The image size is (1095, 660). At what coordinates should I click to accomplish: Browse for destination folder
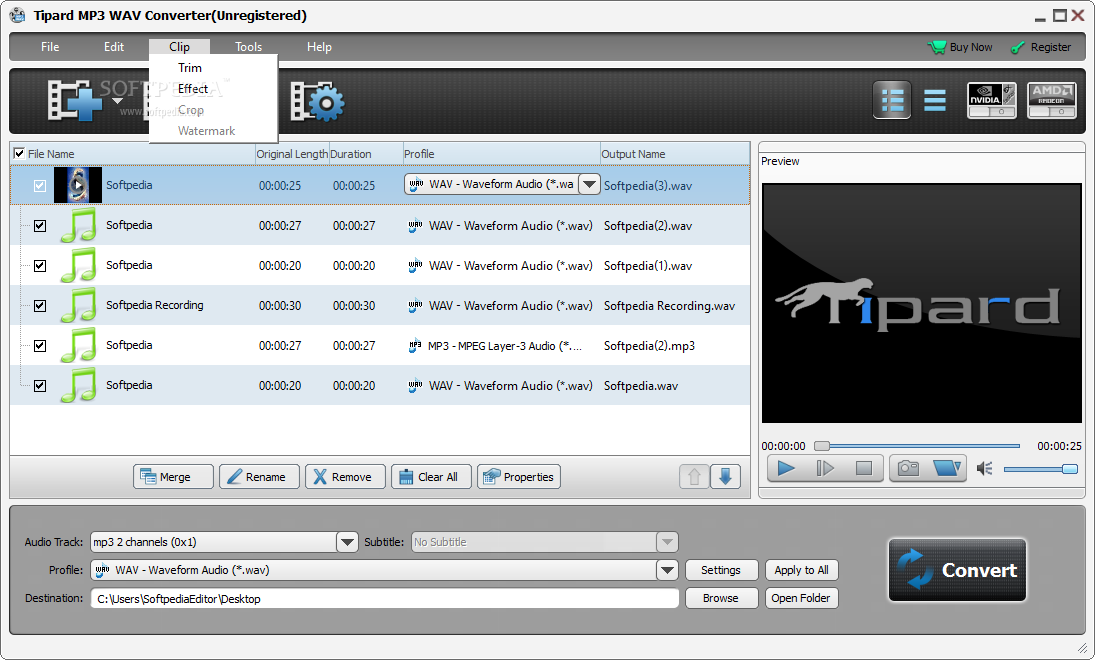pyautogui.click(x=721, y=598)
